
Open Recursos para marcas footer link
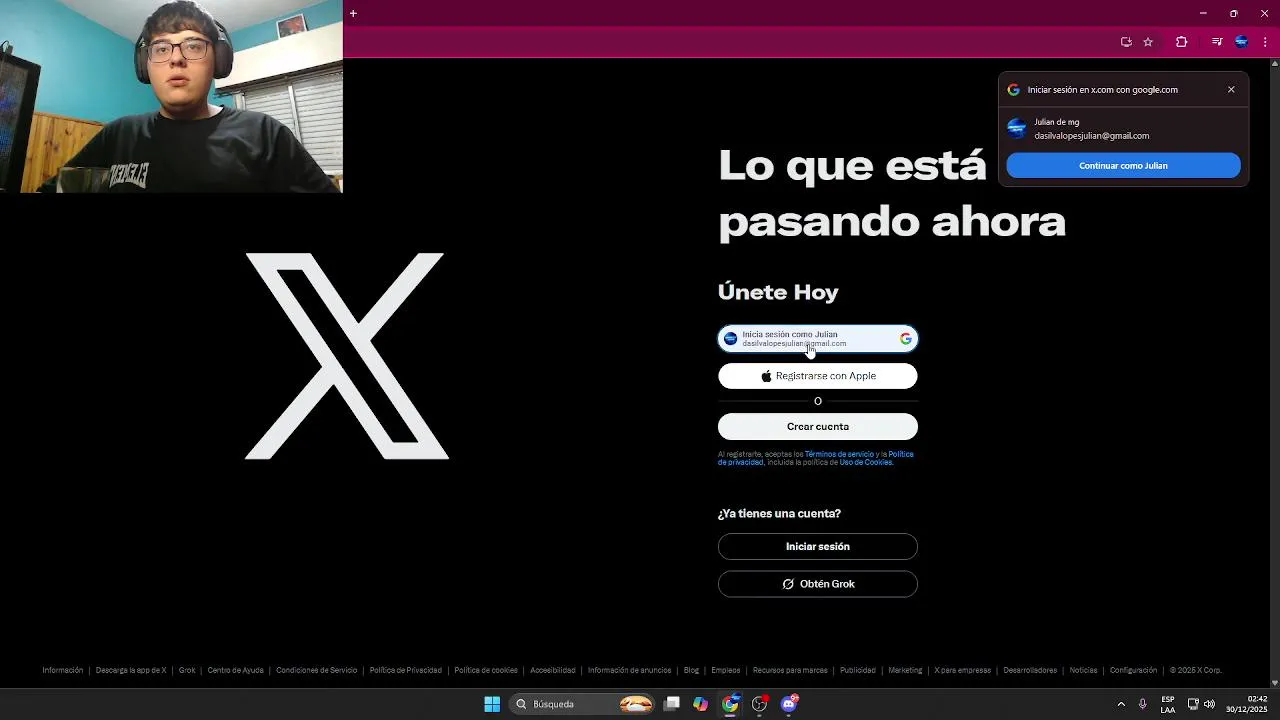click(x=790, y=670)
